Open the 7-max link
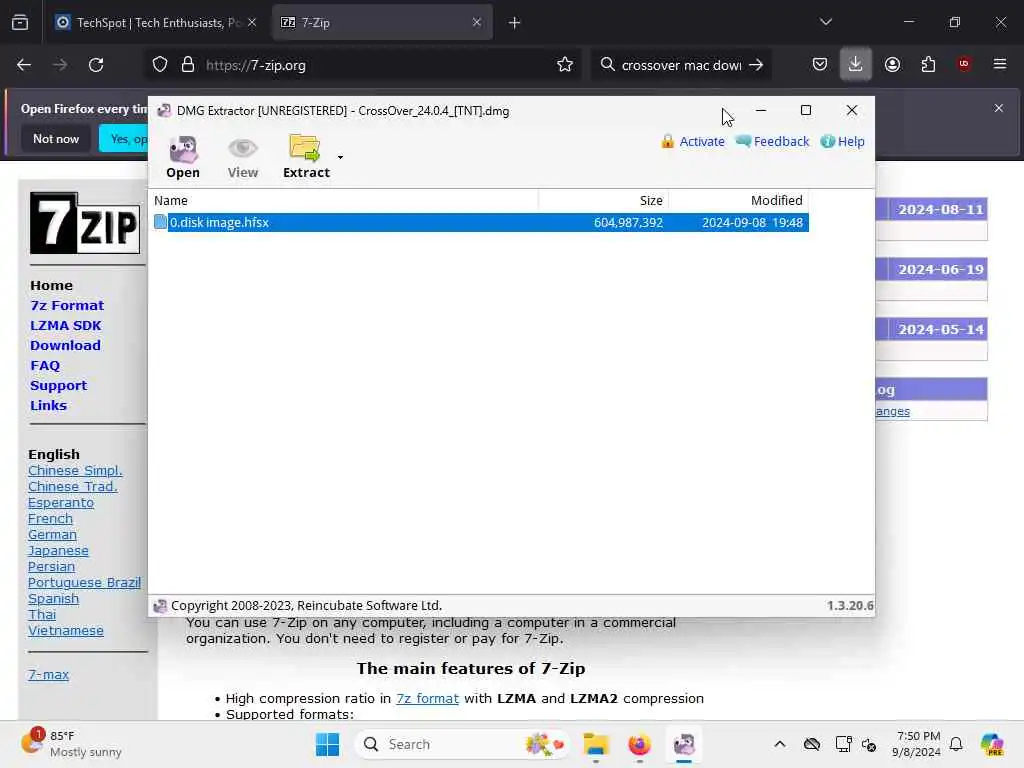Screen dimensions: 1024x768 pos(48,675)
